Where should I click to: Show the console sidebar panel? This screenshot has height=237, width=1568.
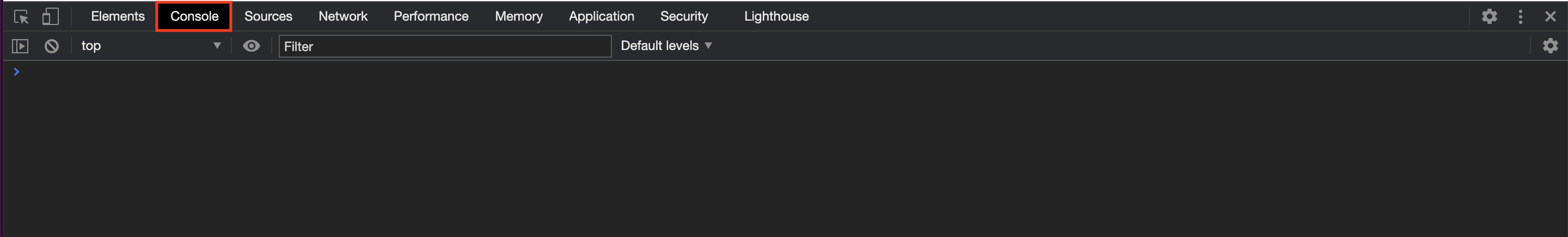[x=20, y=46]
